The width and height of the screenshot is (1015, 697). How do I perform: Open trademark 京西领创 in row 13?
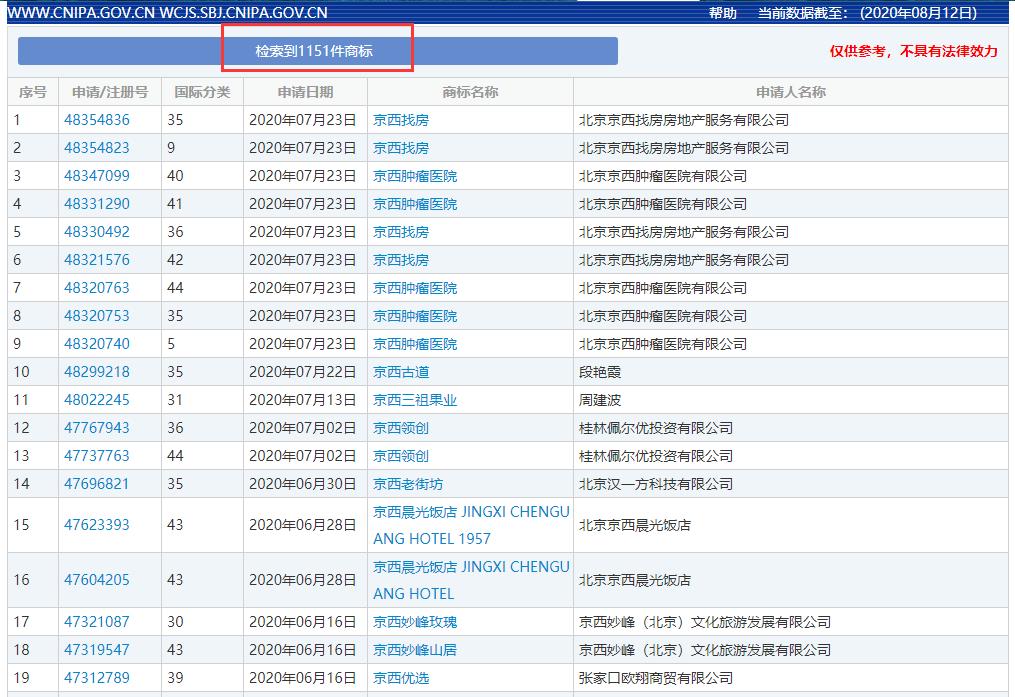[x=401, y=456]
